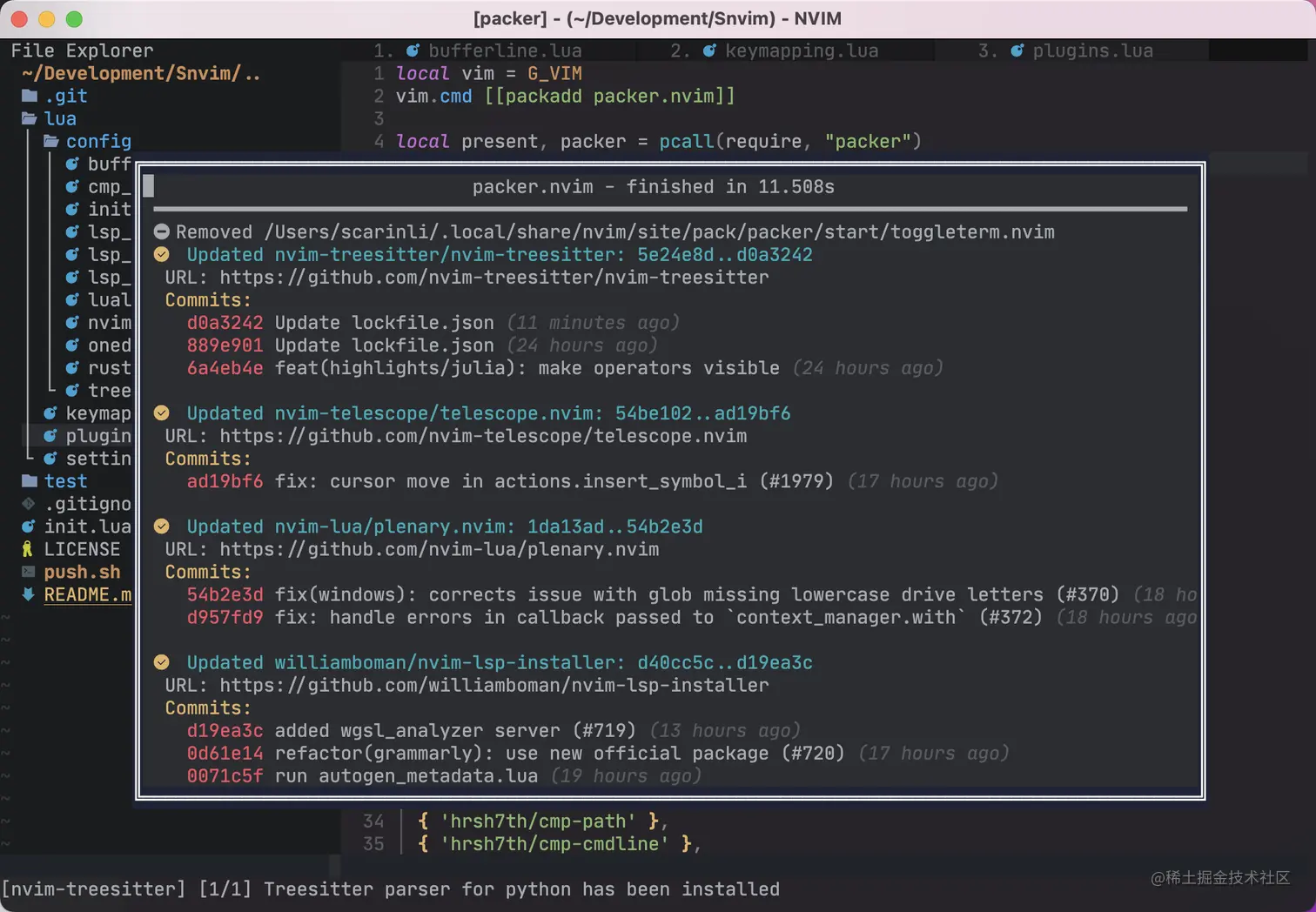This screenshot has height=912, width=1316.
Task: Click the Lua icon beside the rust file
Action: (x=72, y=367)
